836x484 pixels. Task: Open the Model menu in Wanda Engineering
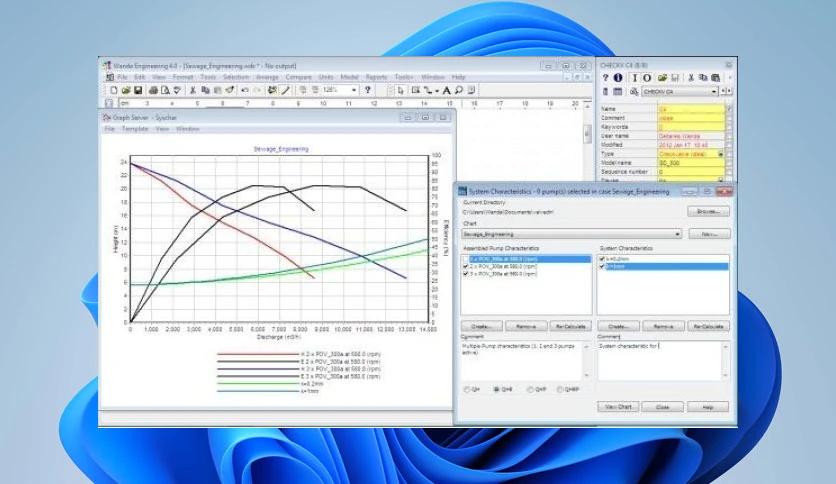pos(349,77)
